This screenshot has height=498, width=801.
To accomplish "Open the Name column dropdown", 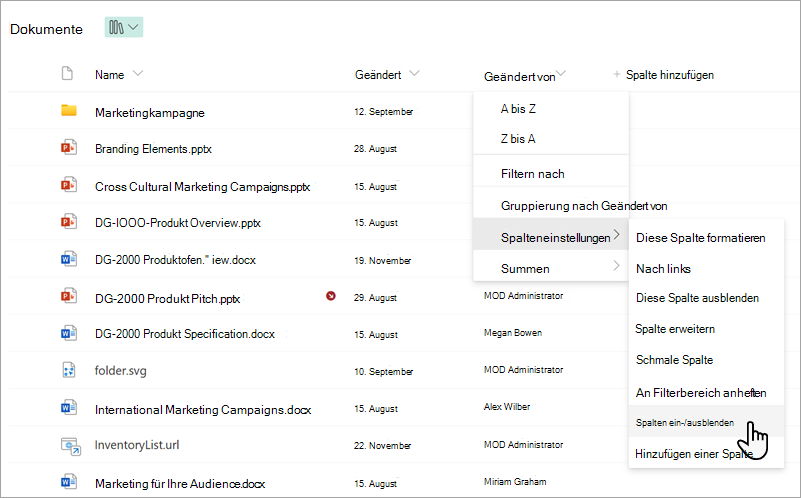I will (138, 74).
